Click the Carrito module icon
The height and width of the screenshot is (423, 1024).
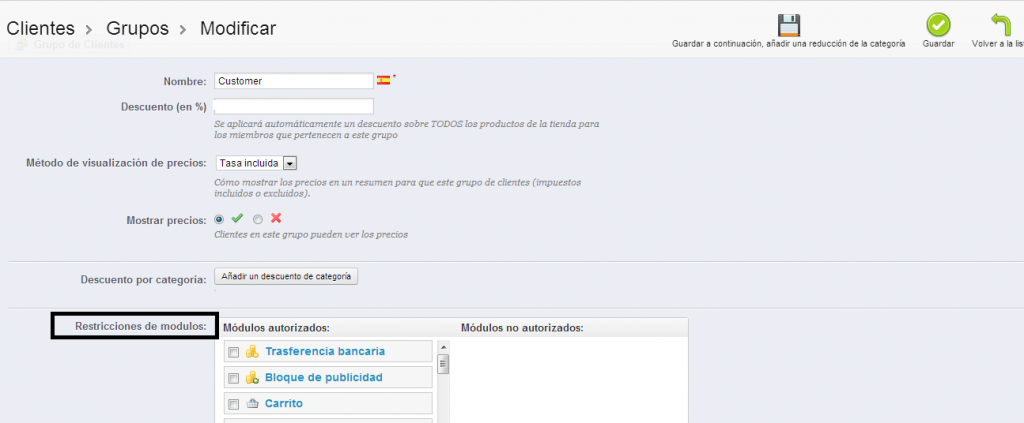pyautogui.click(x=252, y=404)
